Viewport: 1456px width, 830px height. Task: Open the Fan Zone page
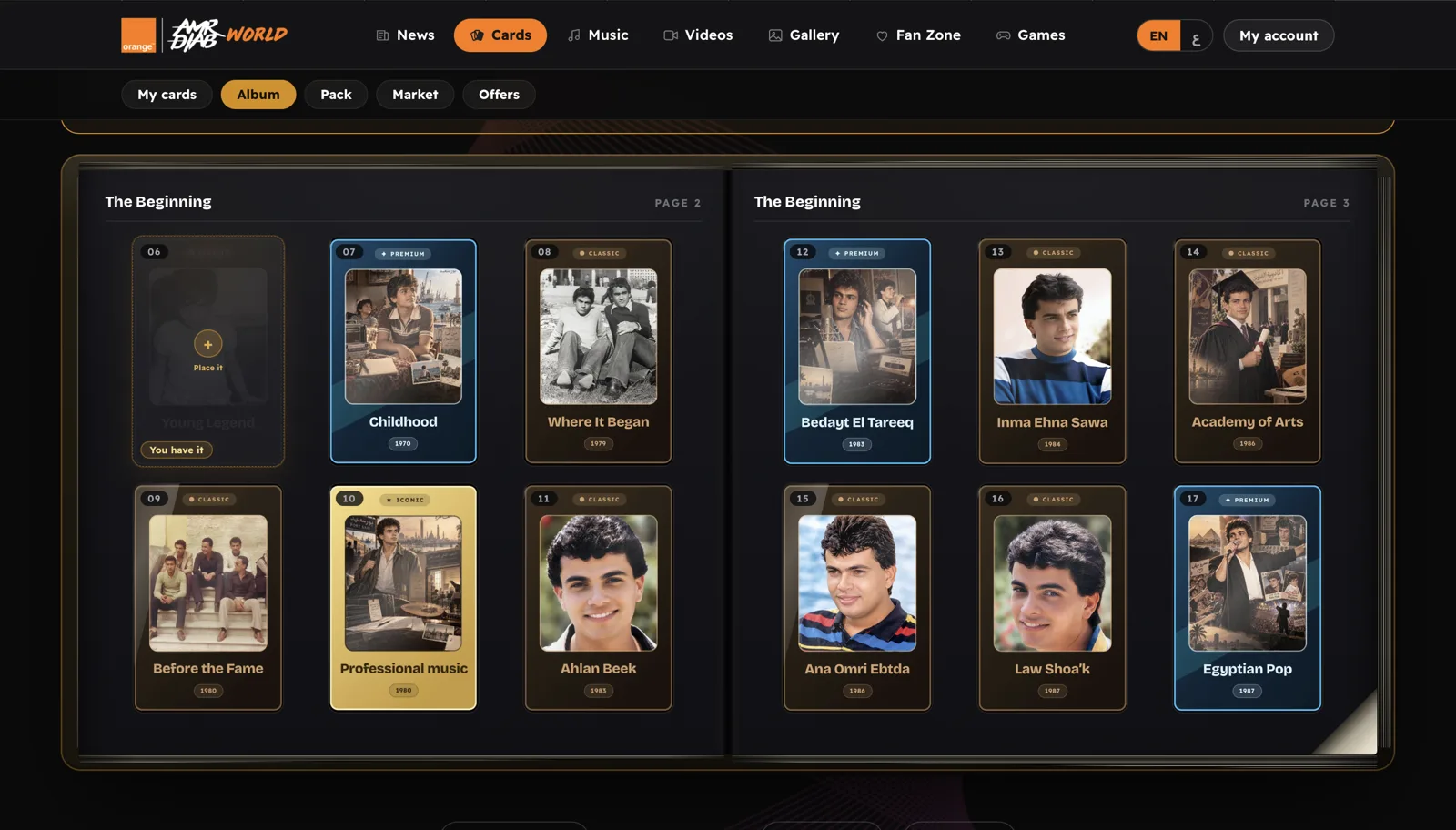click(x=918, y=35)
